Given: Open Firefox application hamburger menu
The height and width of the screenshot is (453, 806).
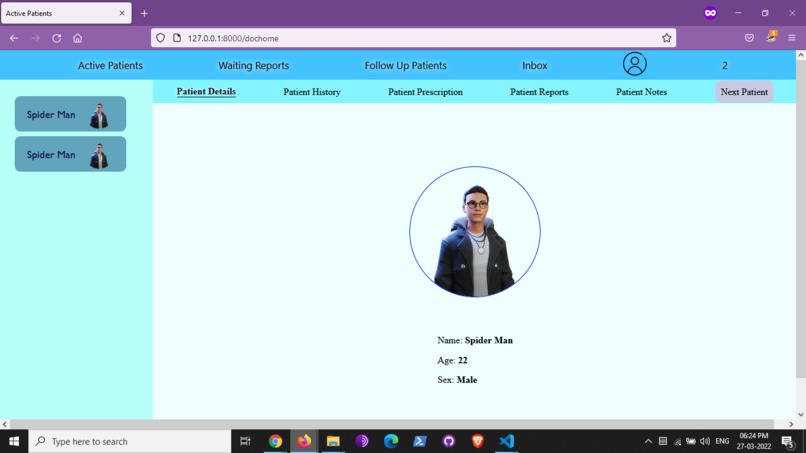Looking at the screenshot, I should coord(792,38).
